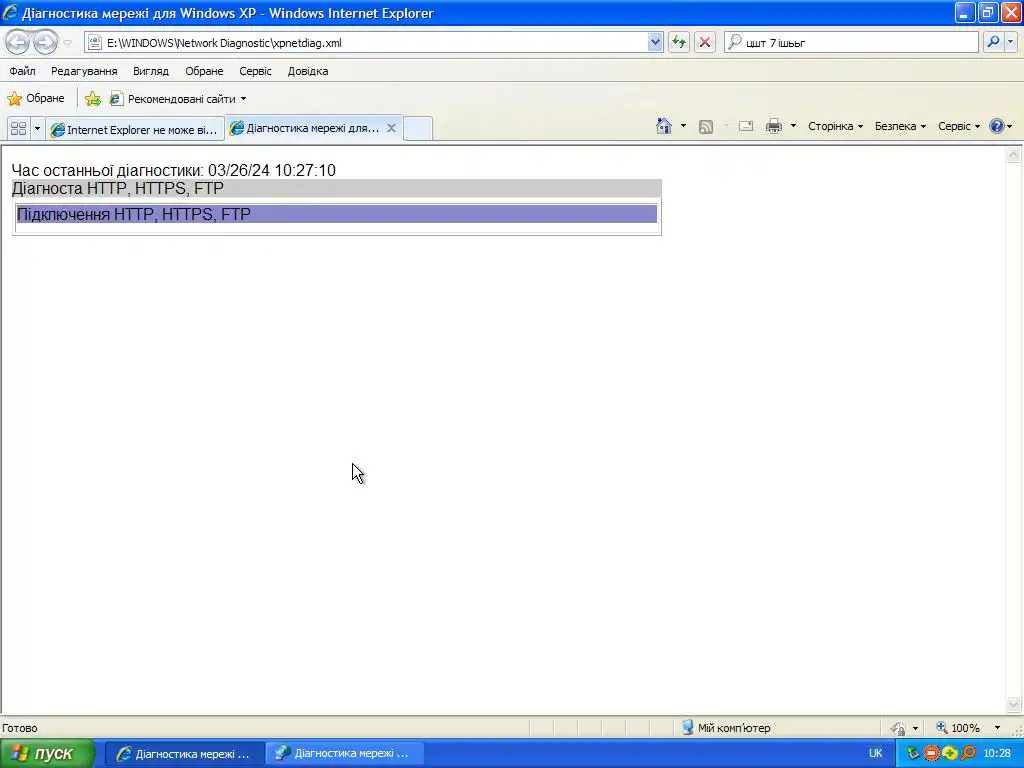The height and width of the screenshot is (768, 1024).
Task: Open the Сторінка command bar menu
Action: tap(835, 126)
